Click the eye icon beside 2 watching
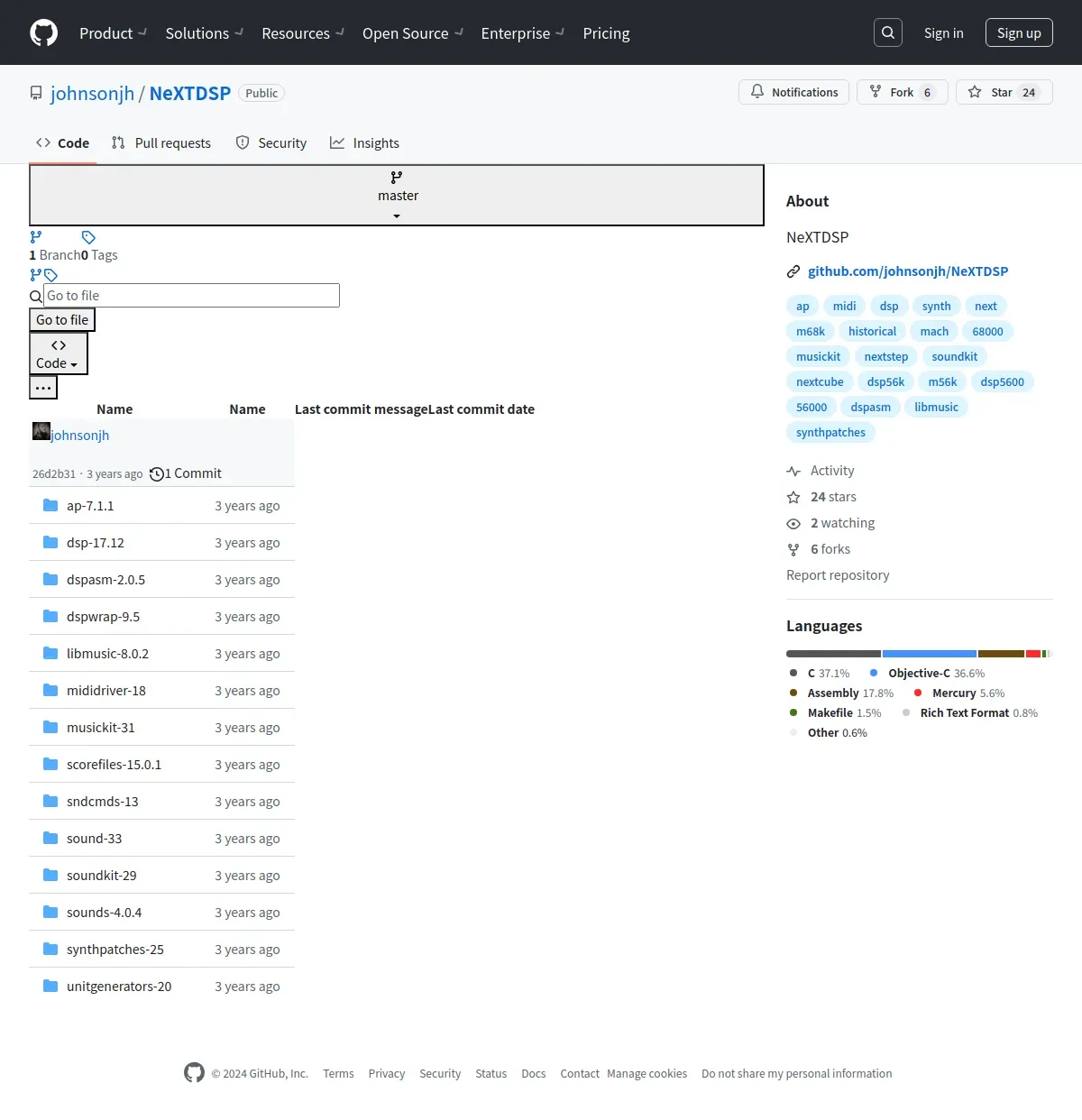The image size is (1082, 1120). (793, 523)
